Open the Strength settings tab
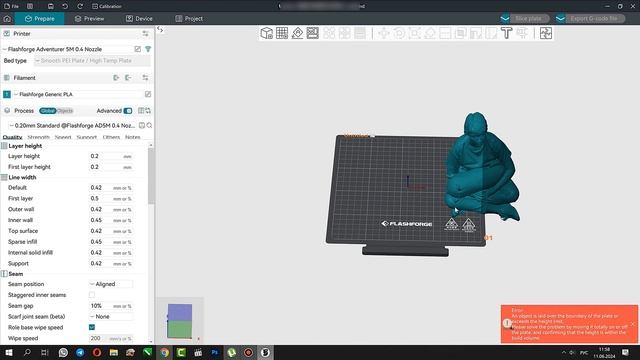640x360 pixels. tap(38, 137)
